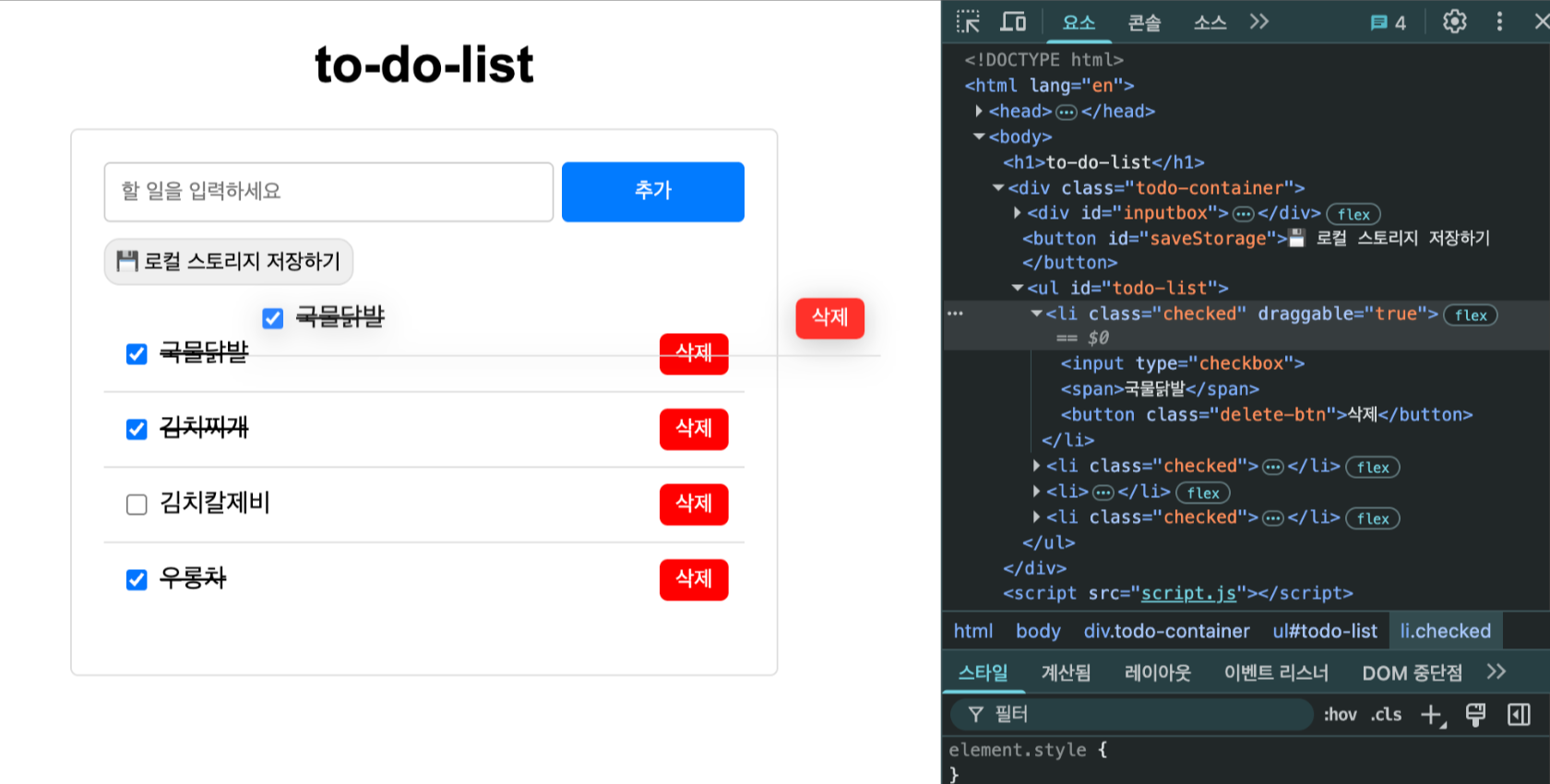
Task: Toggle the .cls class editor button
Action: (x=1386, y=714)
